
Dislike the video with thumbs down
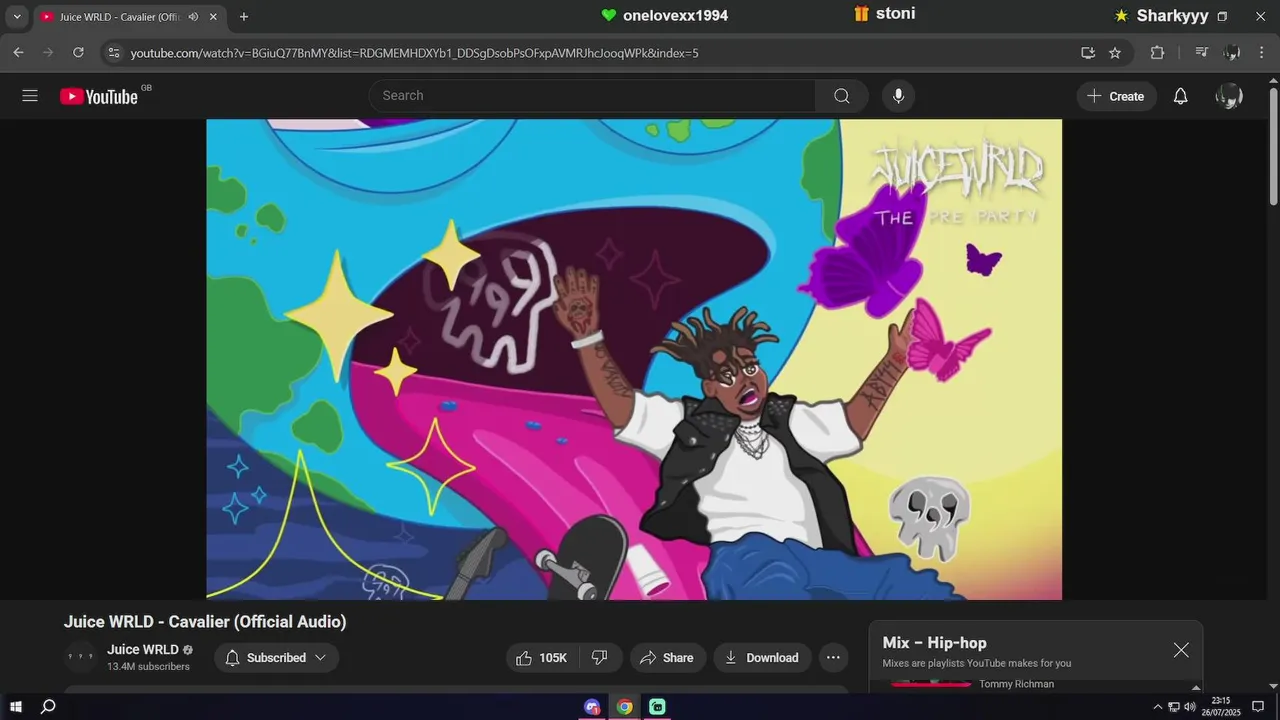coord(600,658)
